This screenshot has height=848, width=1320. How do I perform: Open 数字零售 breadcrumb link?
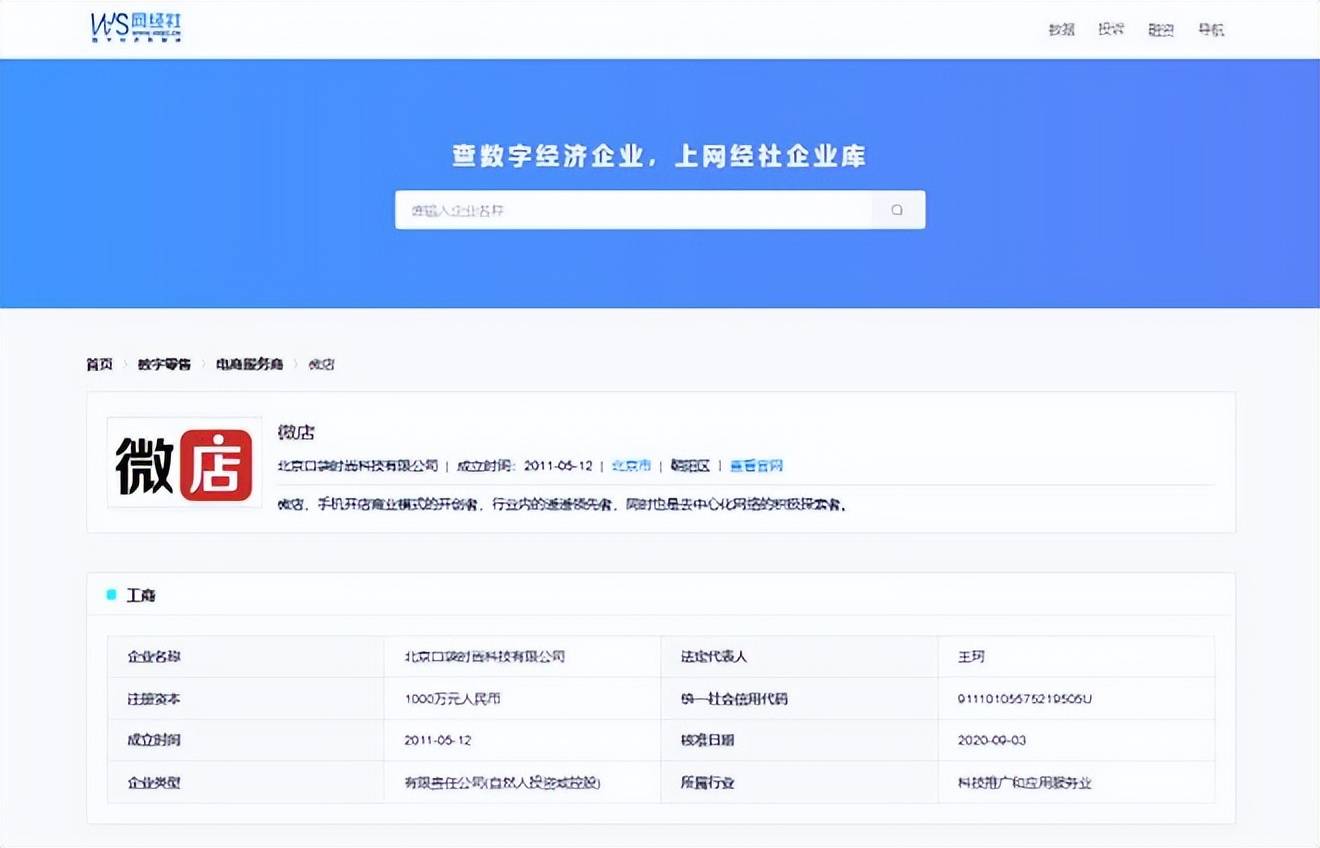coord(164,364)
